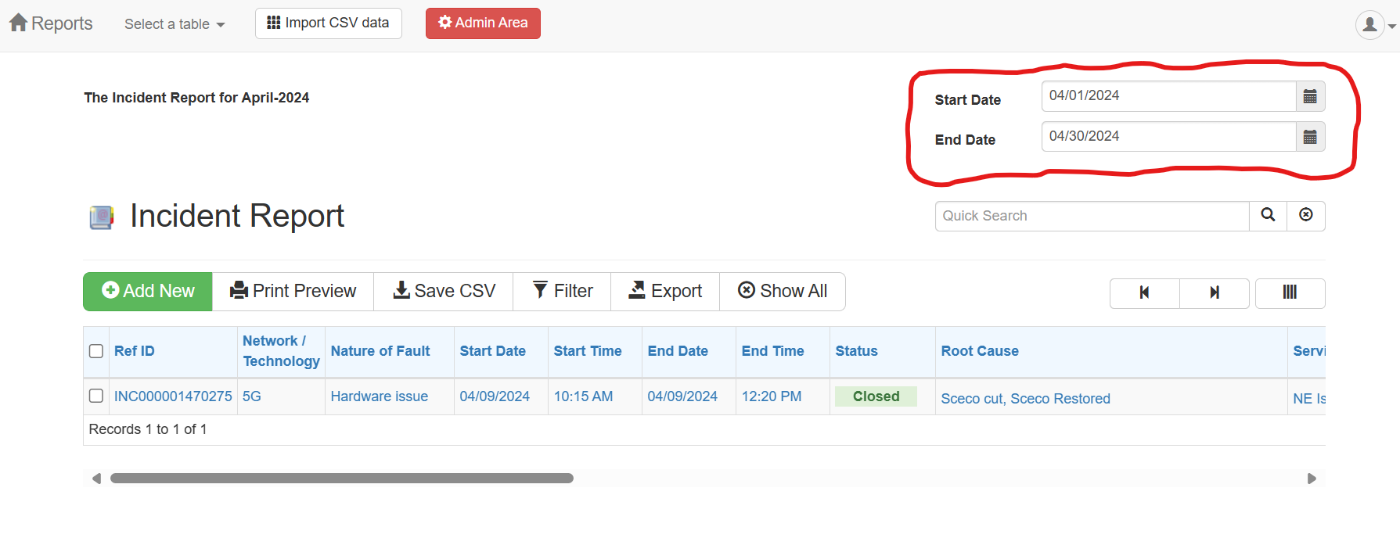The height and width of the screenshot is (538, 1400).
Task: Expand the Select a table dropdown
Action: coord(174,24)
